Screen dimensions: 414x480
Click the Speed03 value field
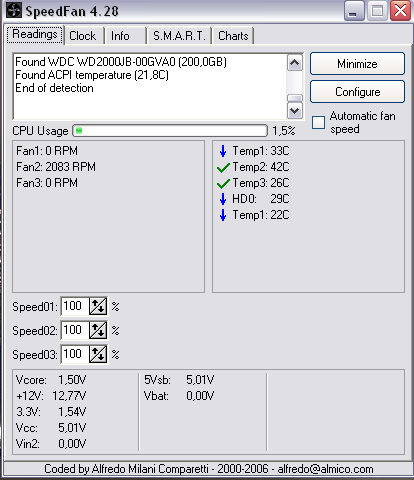coord(75,354)
